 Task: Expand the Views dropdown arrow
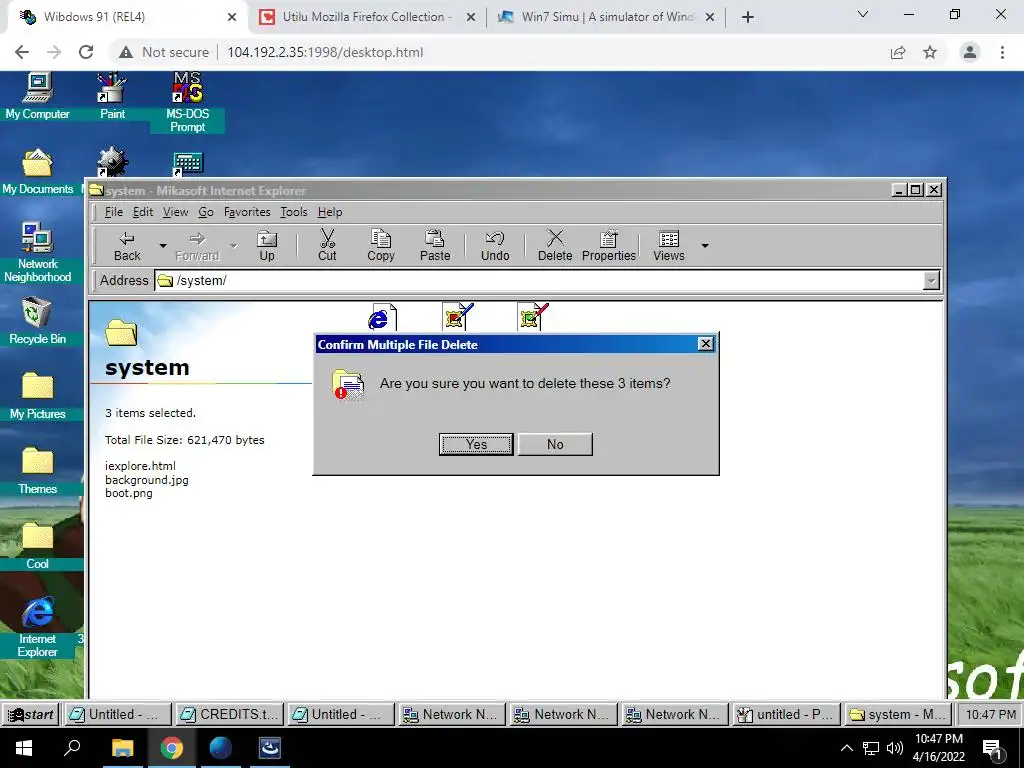click(705, 246)
